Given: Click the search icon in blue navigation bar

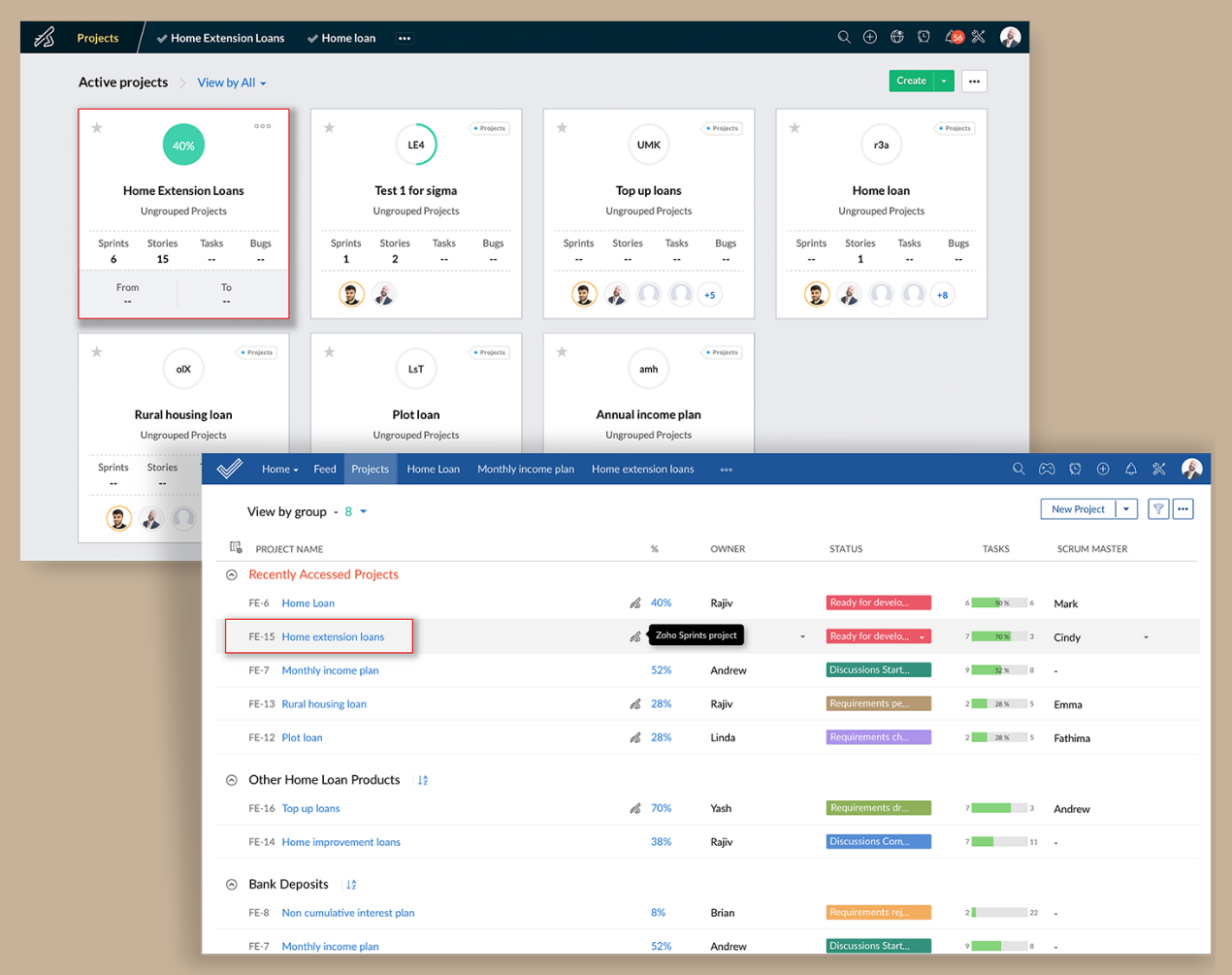Looking at the screenshot, I should coord(1019,469).
